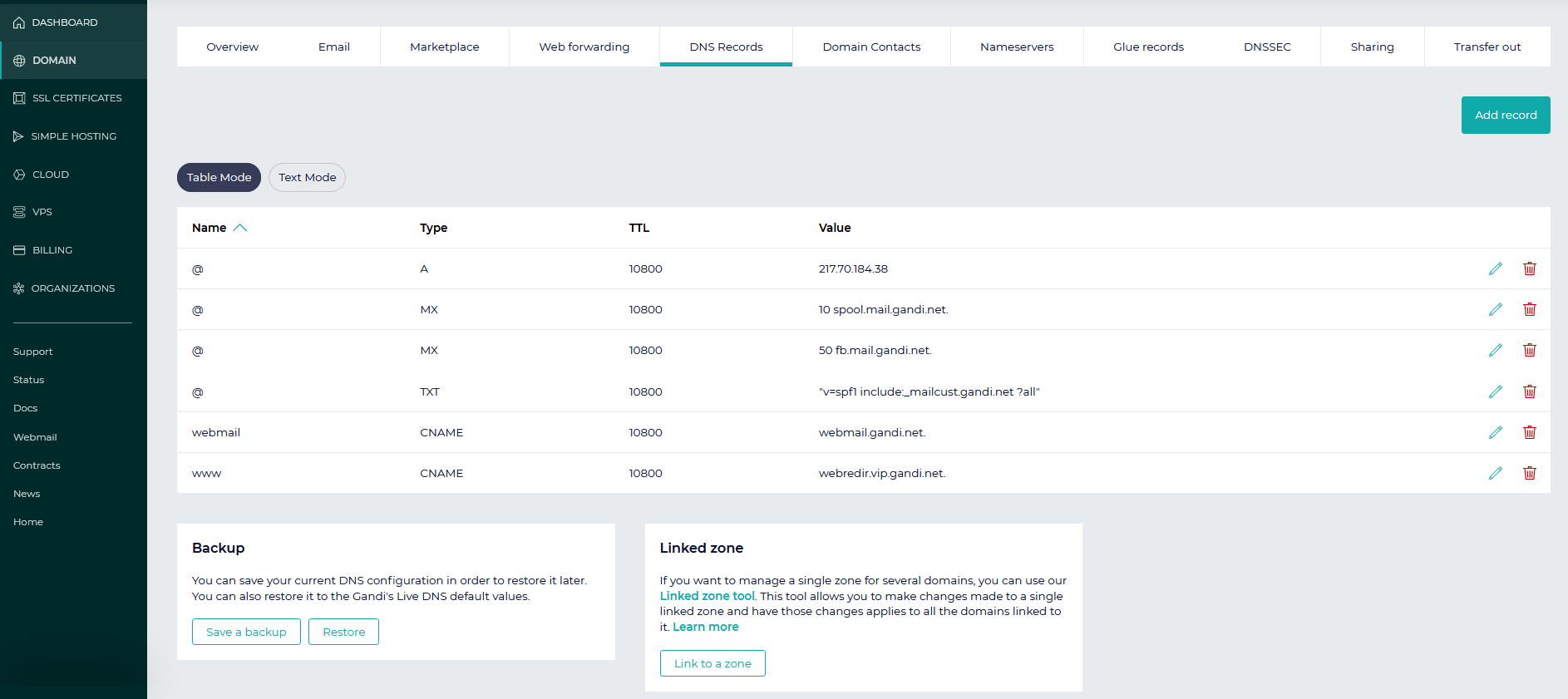Edit the webmail CNAME record
1568x699 pixels.
(1495, 432)
